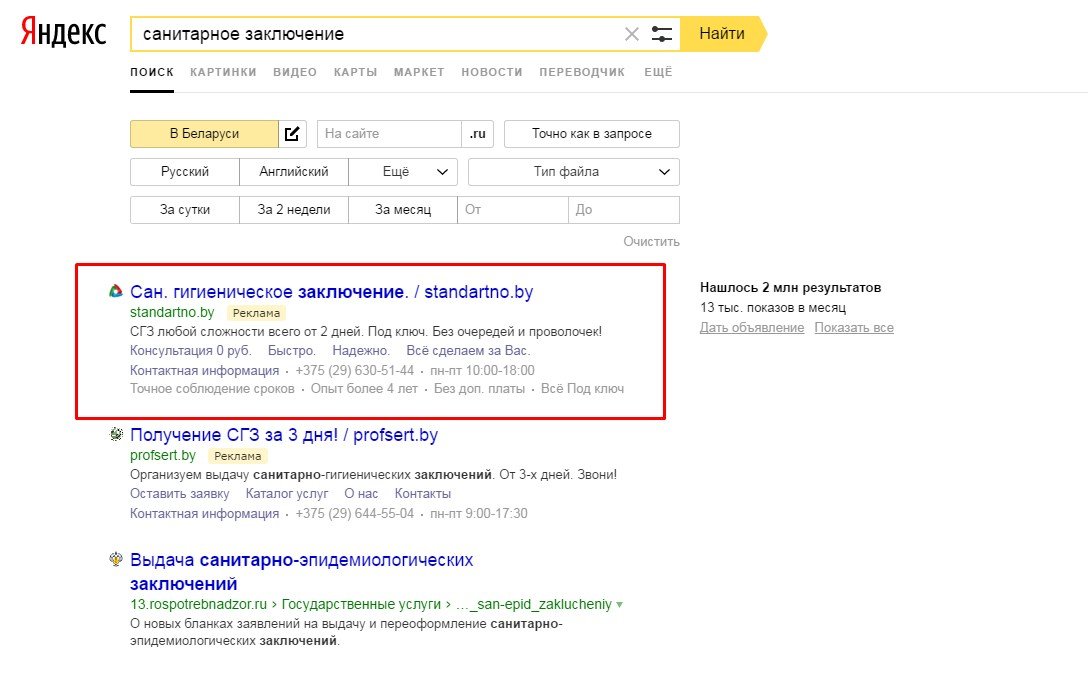The image size is (1088, 675).
Task: Open the advanced search filters slider icon
Action: point(661,34)
